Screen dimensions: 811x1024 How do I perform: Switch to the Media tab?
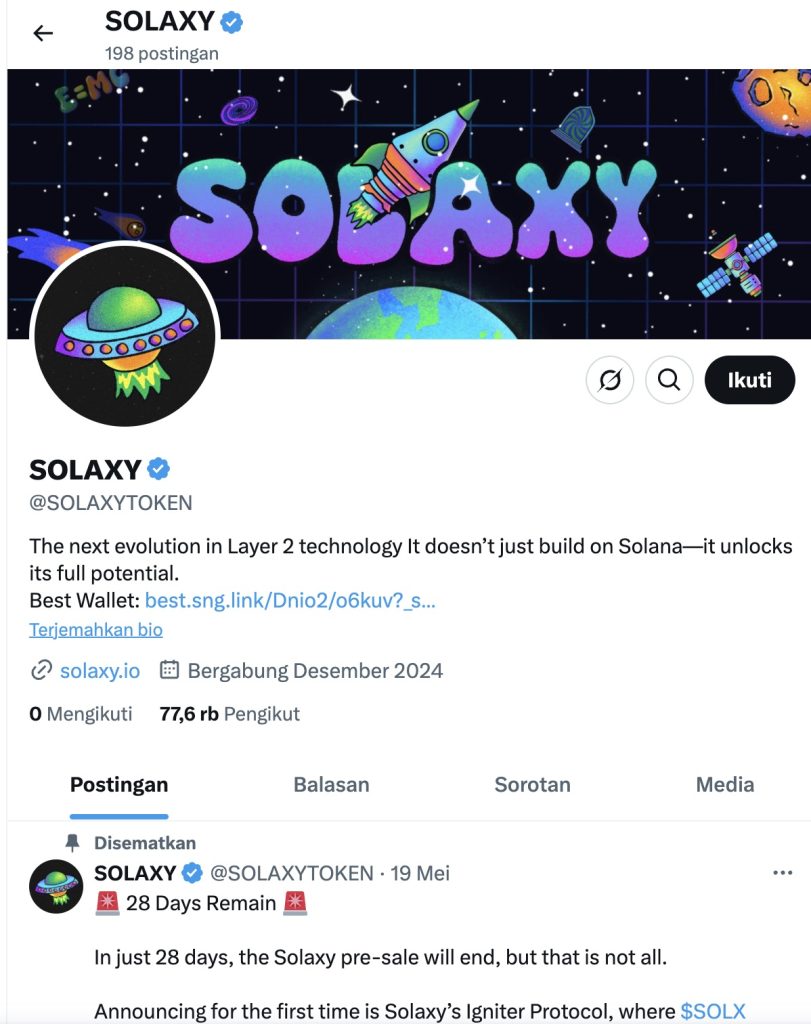pos(723,785)
